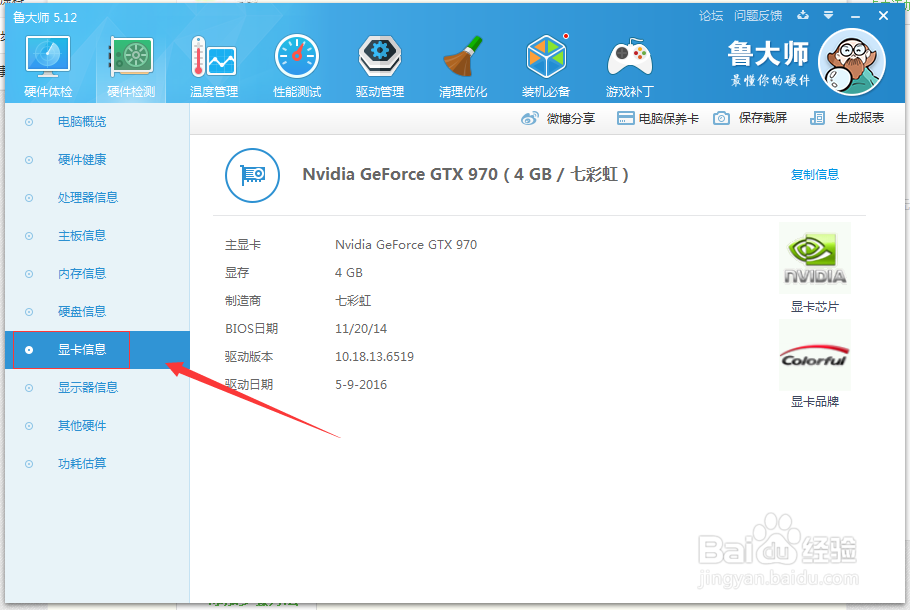910x610 pixels.
Task: Click the graphics card circle icon
Action: 252,175
